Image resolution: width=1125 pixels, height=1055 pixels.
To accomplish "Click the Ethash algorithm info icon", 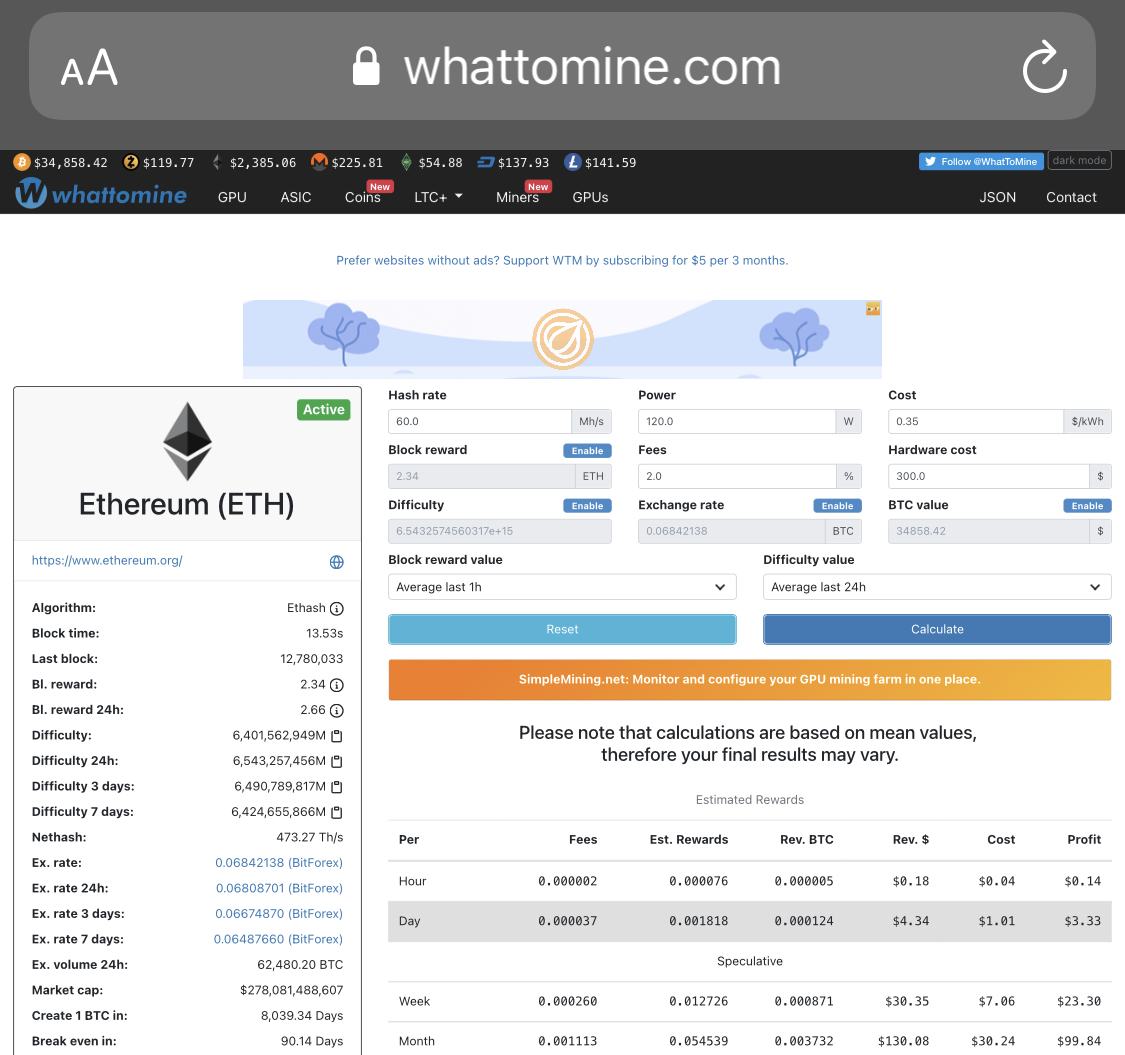I will [336, 609].
